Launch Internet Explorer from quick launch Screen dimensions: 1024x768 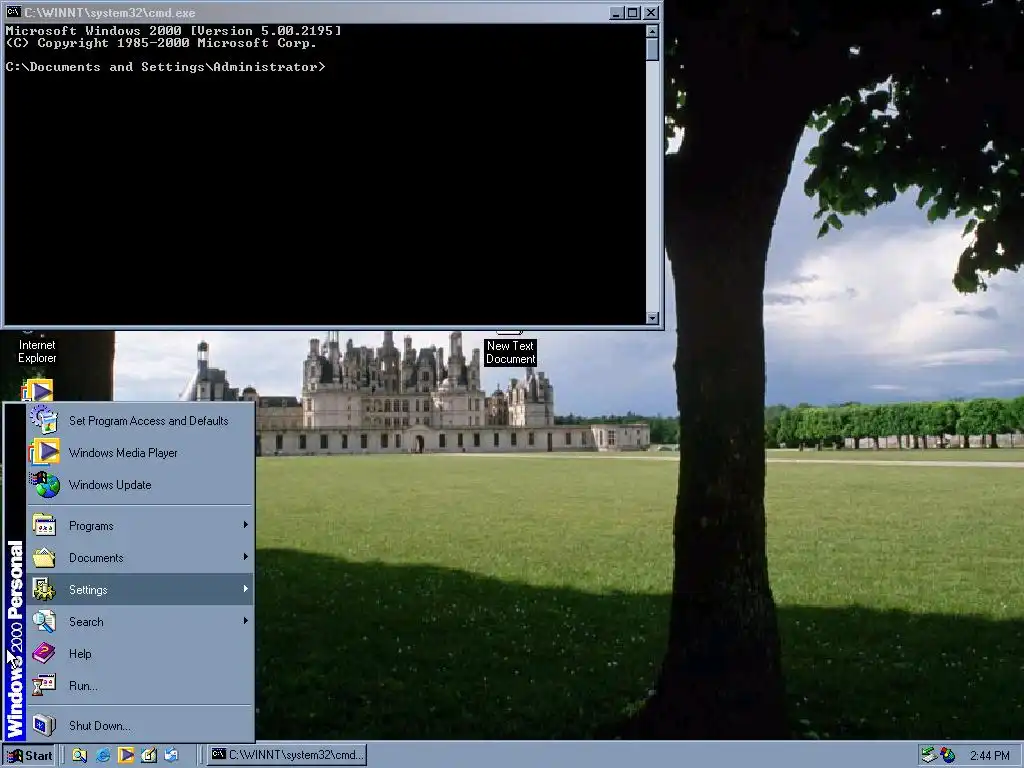click(103, 756)
